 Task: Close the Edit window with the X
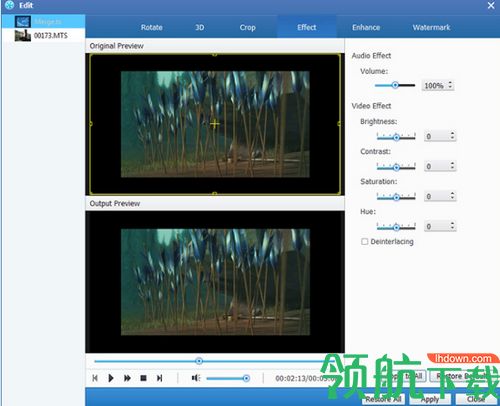(x=491, y=5)
